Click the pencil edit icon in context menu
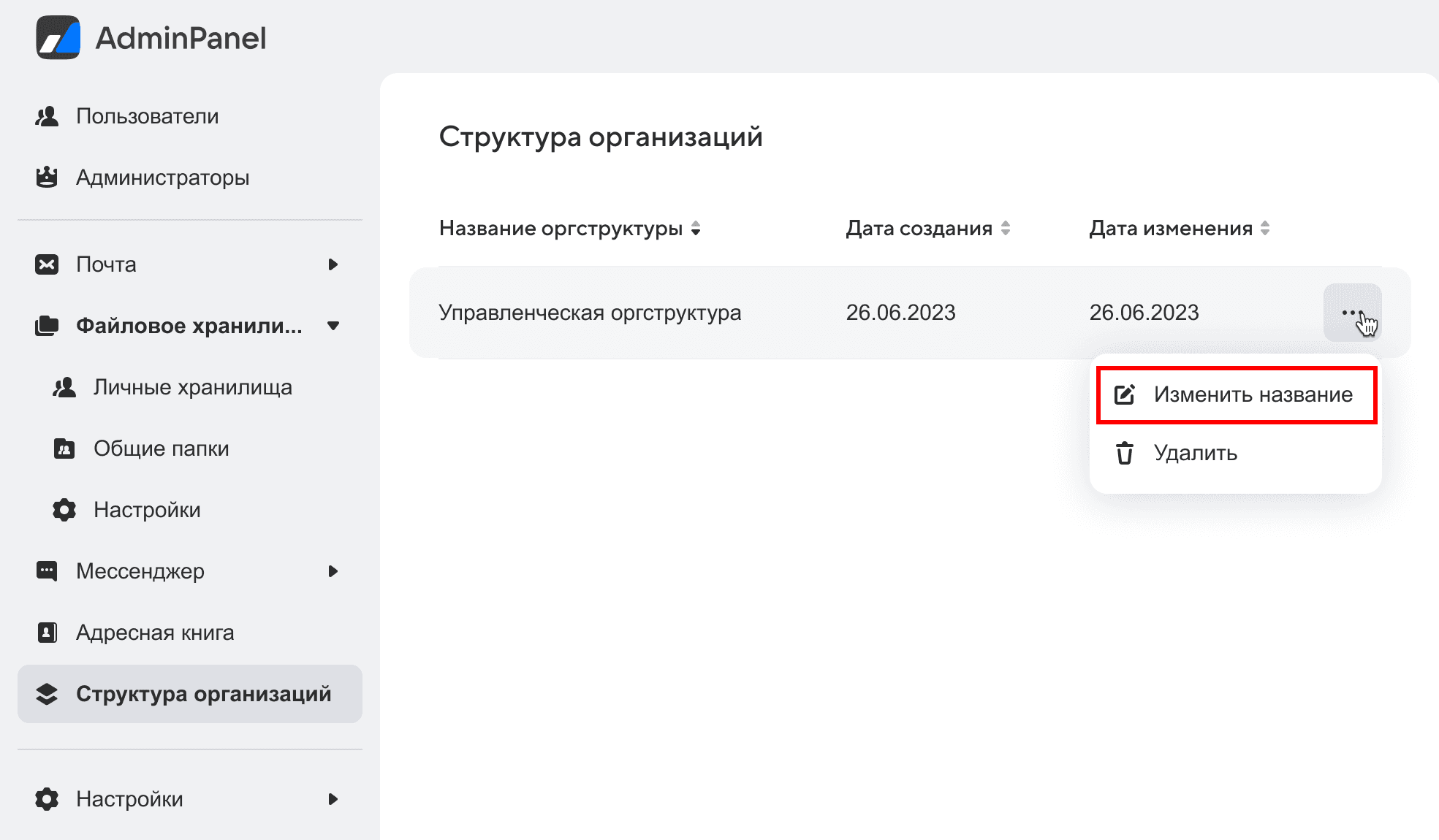Screen dimensions: 1439x840 1124,394
